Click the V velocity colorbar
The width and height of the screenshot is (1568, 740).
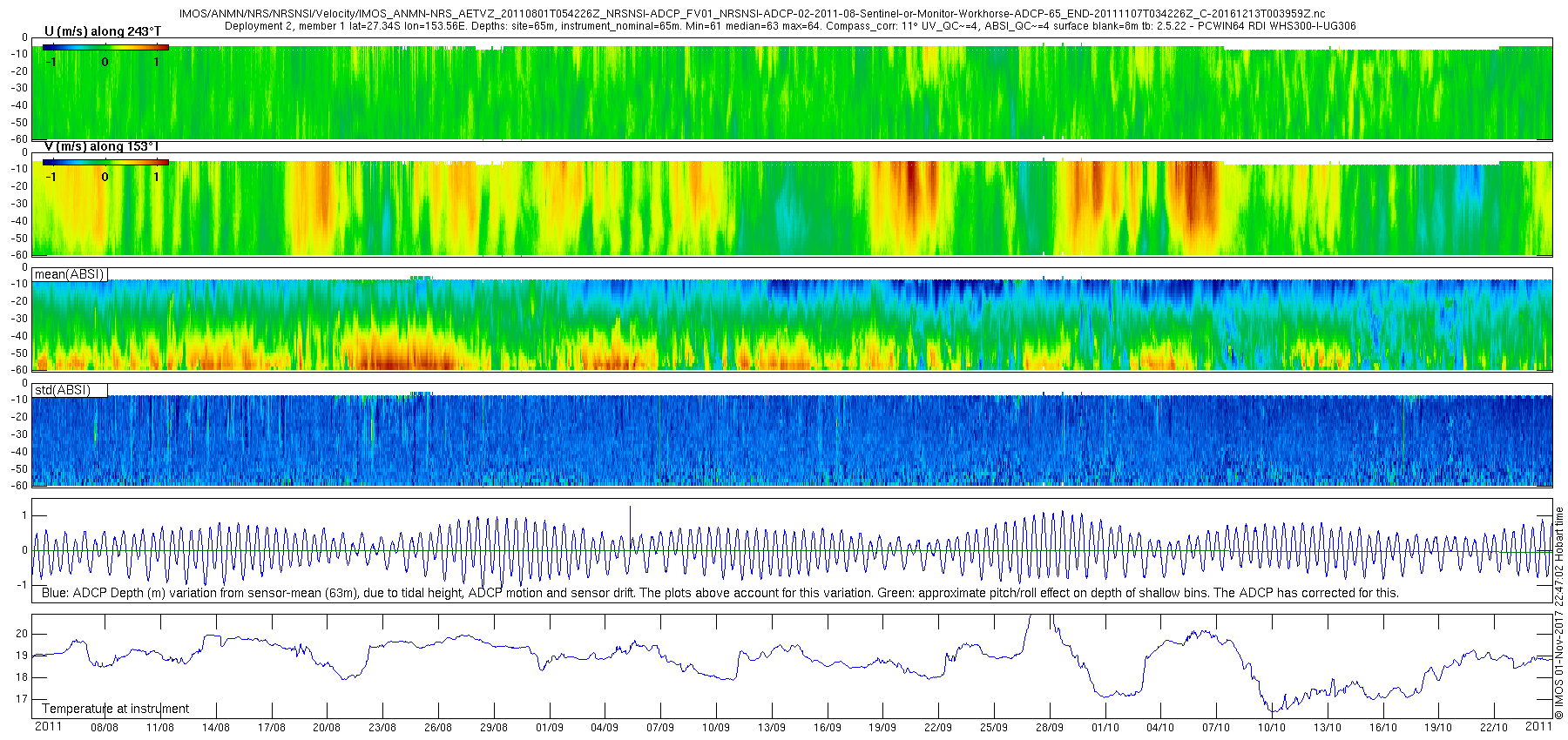(x=105, y=162)
